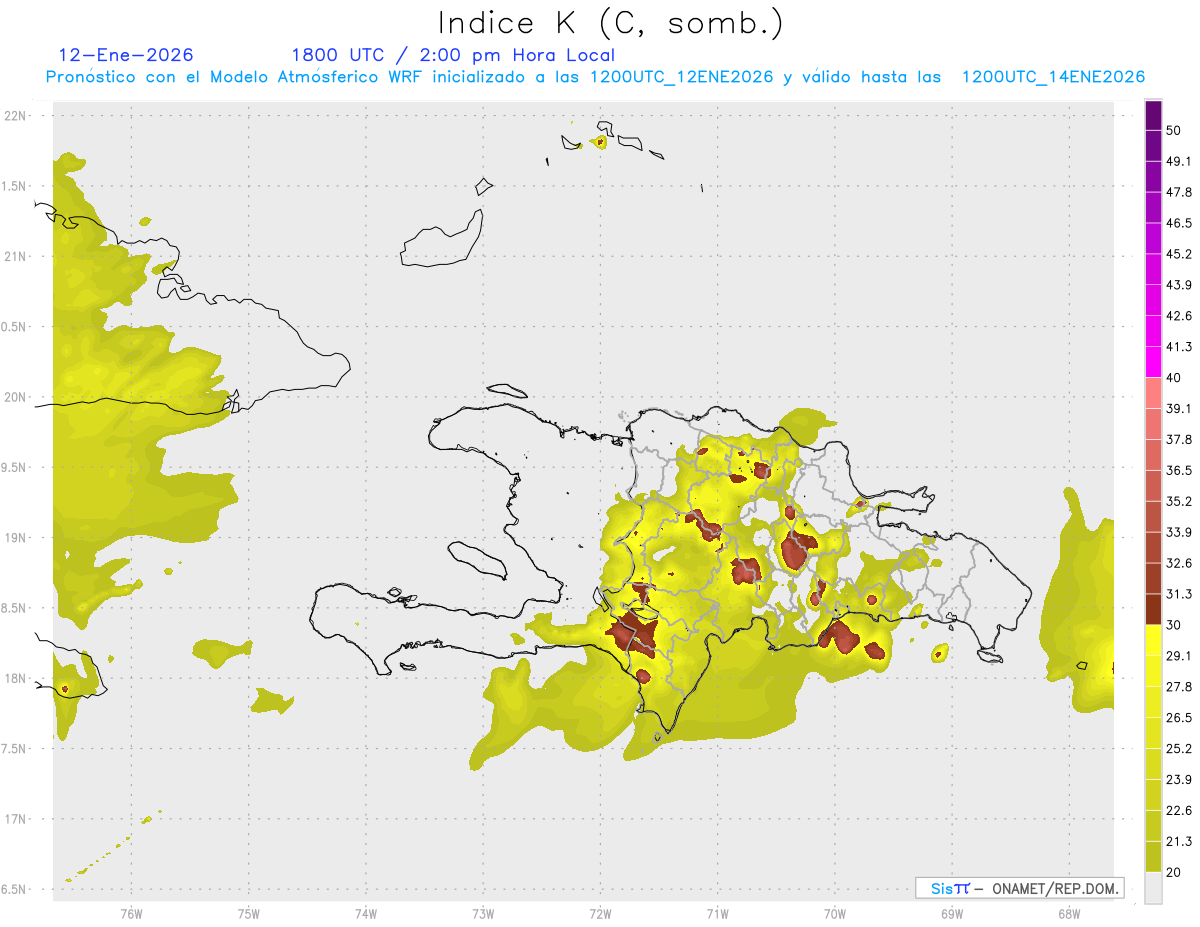This screenshot has height=927, width=1200.
Task: Click the 76W longitude axis label
Action: [131, 913]
